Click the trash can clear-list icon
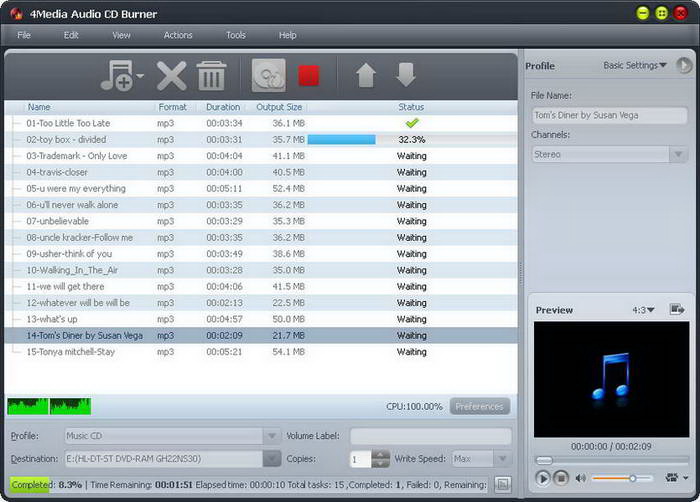This screenshot has height=502, width=700. (x=211, y=76)
